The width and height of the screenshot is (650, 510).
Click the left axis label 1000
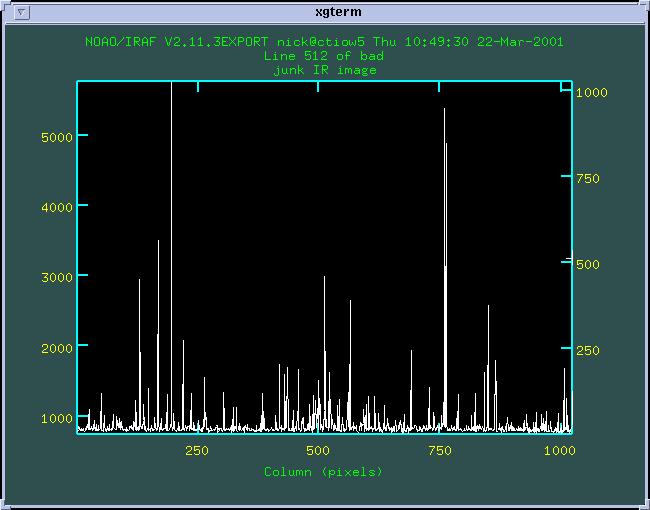coord(57,418)
